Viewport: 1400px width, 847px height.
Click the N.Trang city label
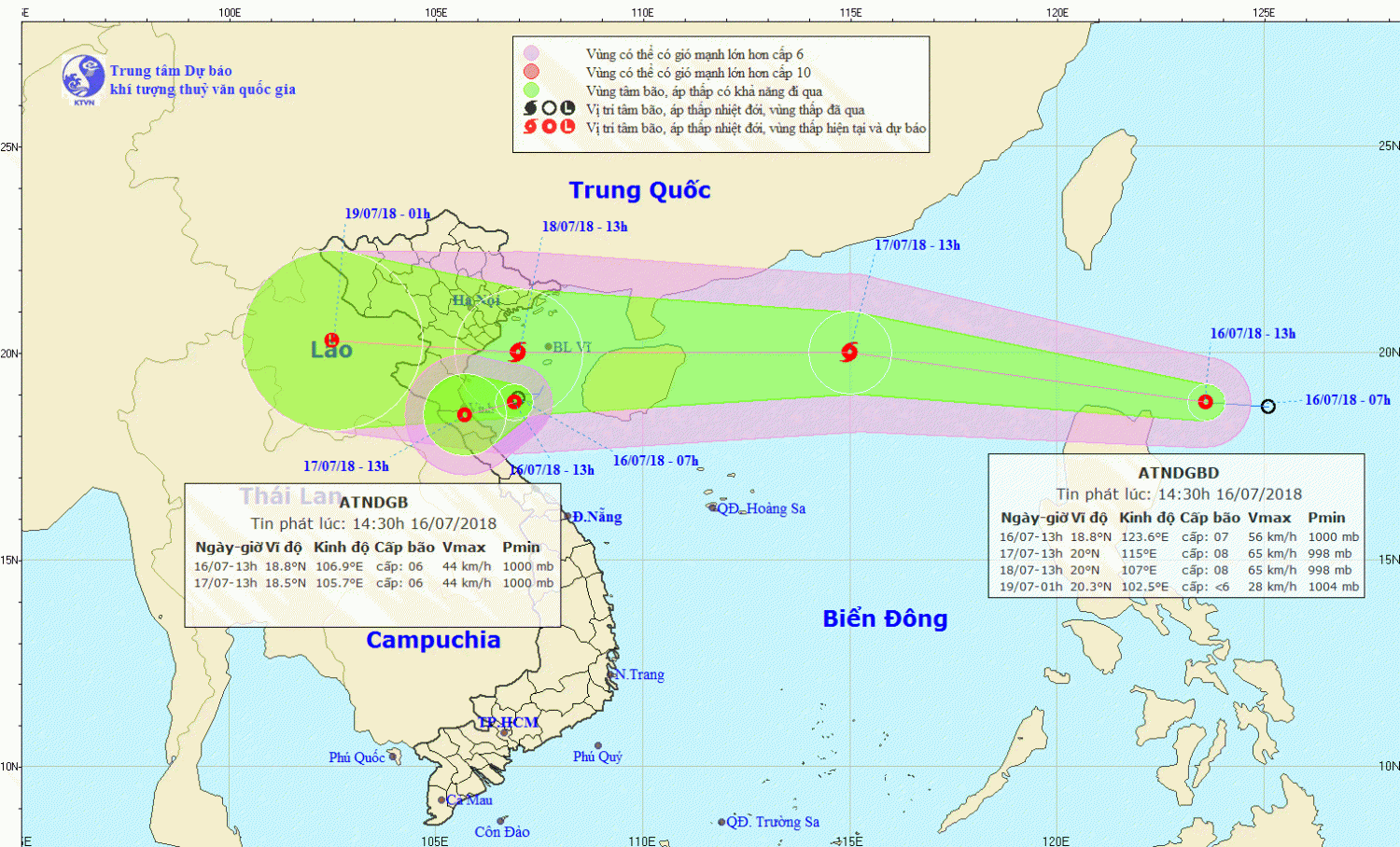639,674
